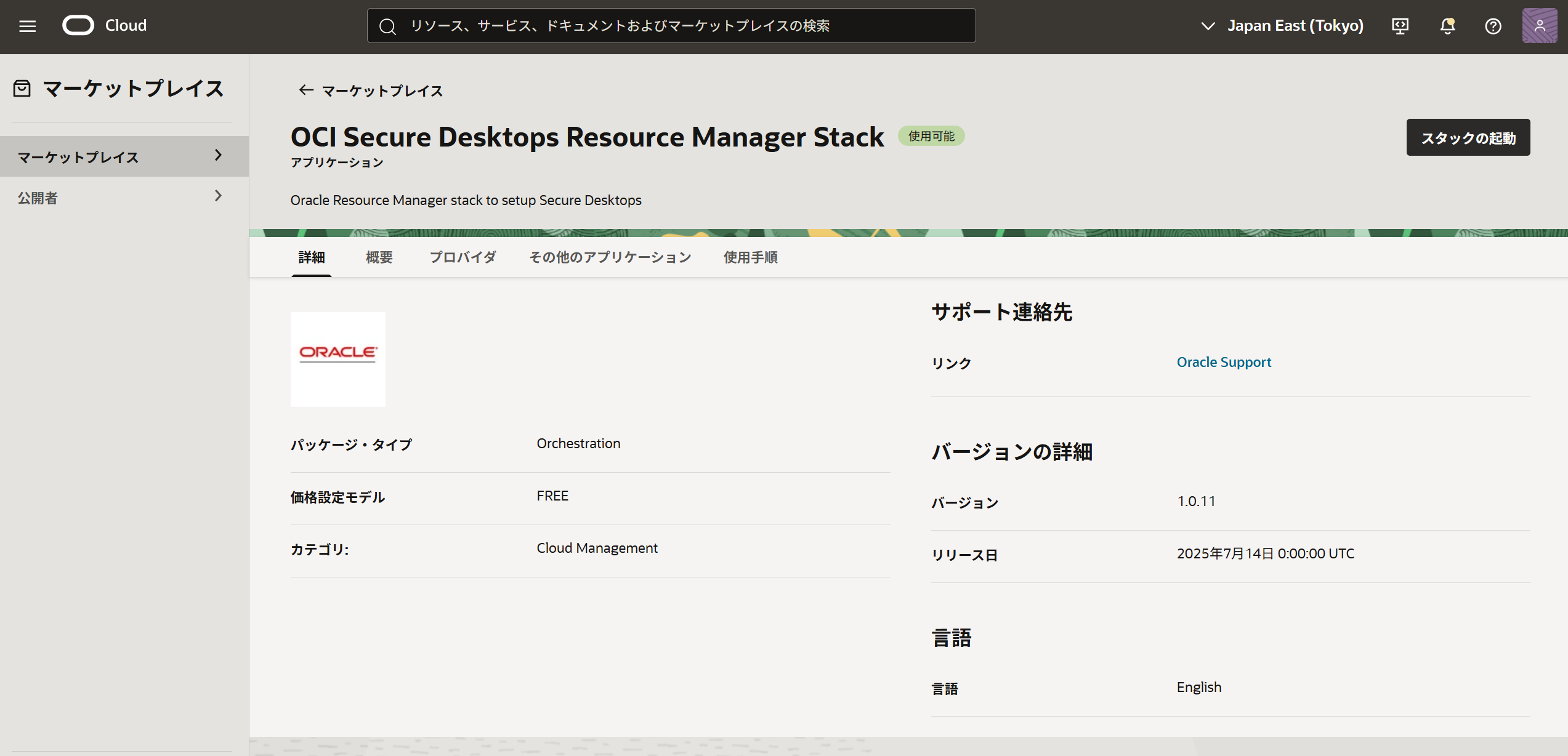The width and height of the screenshot is (1568, 756).
Task: Open the Oracle Support link
Action: pos(1223,362)
